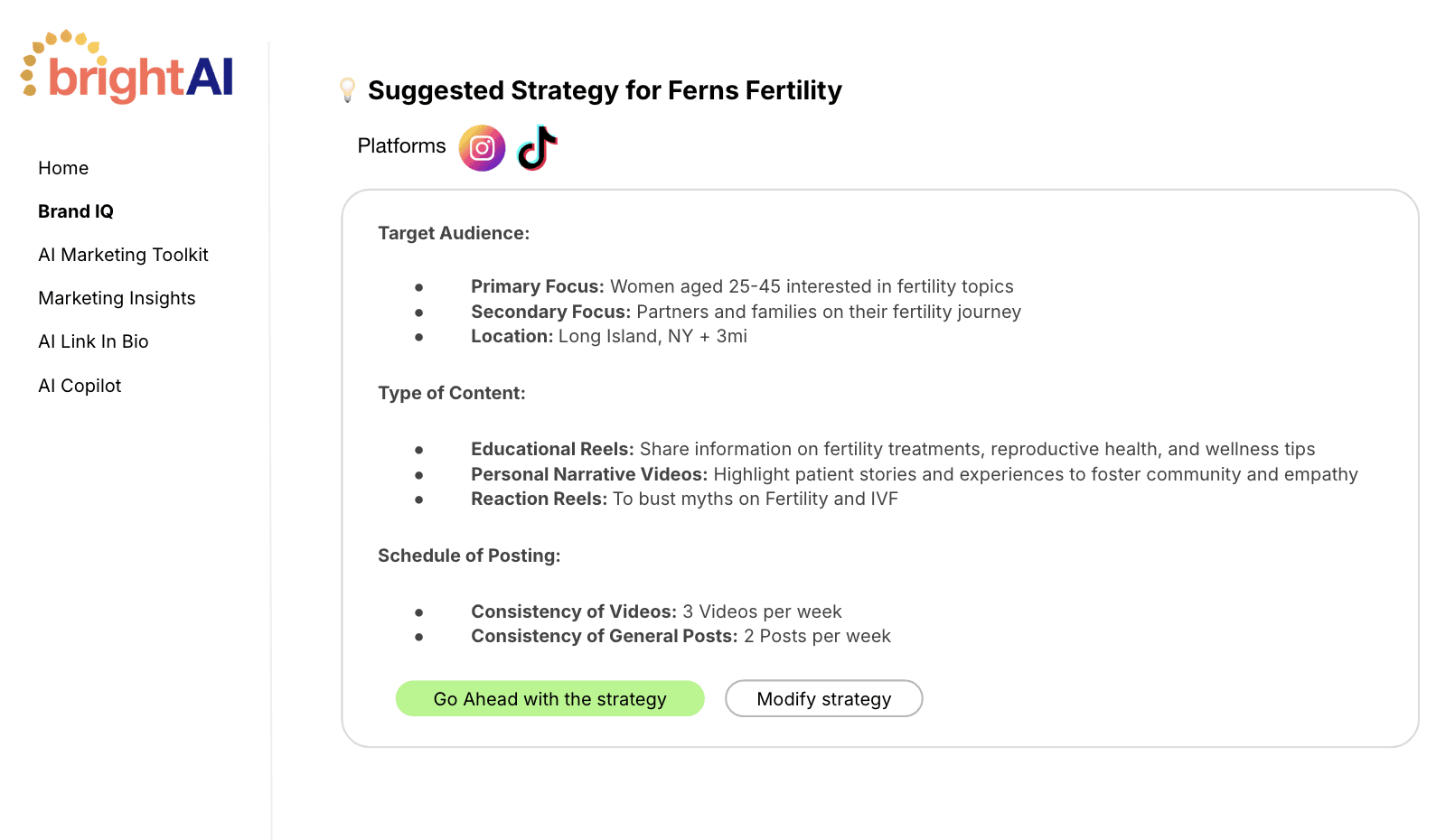Image resolution: width=1455 pixels, height=840 pixels.
Task: Open AI Copilot from the sidebar
Action: pos(80,386)
